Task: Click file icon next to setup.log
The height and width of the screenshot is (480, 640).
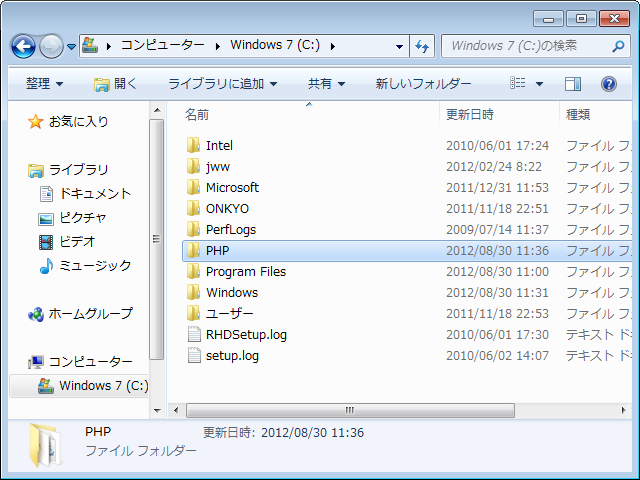Action: (194, 355)
